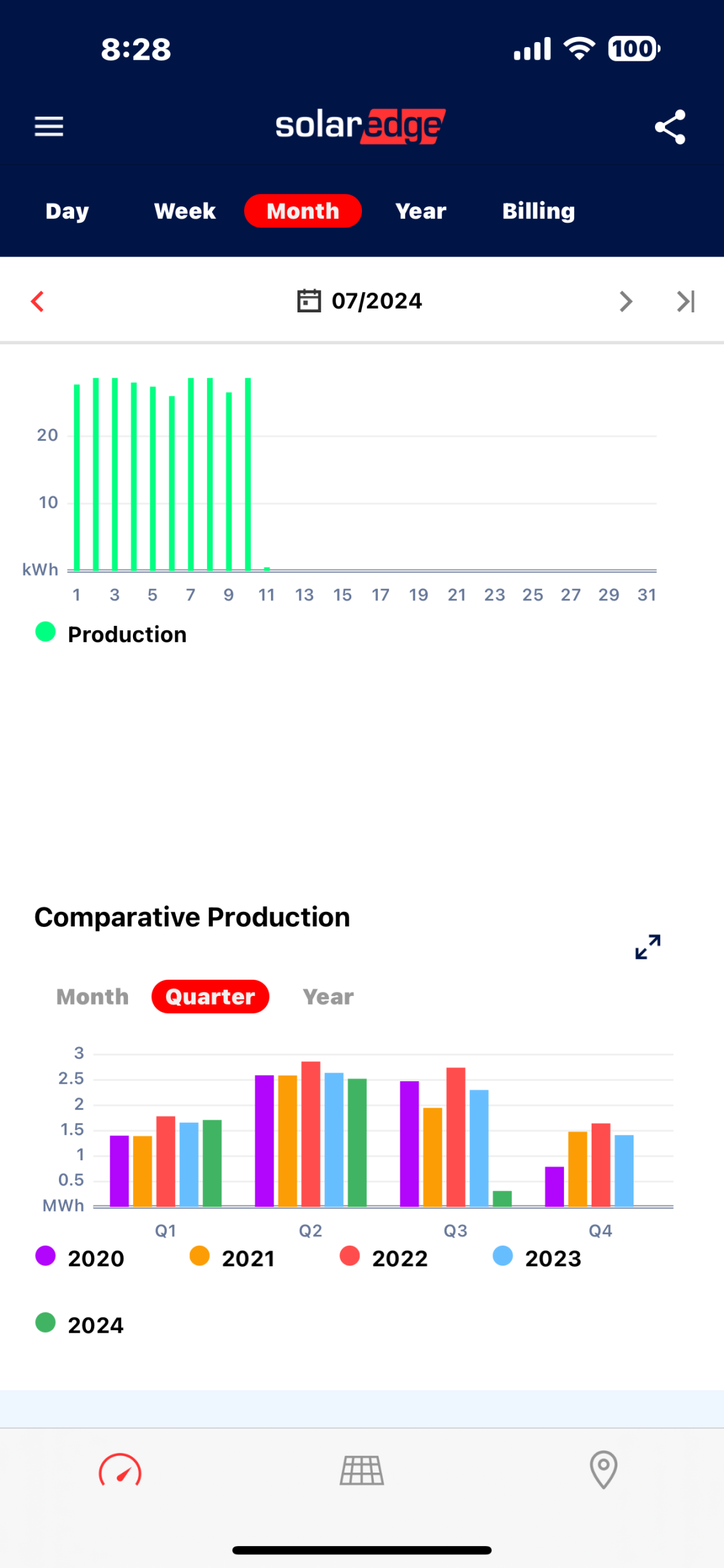This screenshot has height=1568, width=724.
Task: Jump to latest period arrow
Action: pos(686,302)
